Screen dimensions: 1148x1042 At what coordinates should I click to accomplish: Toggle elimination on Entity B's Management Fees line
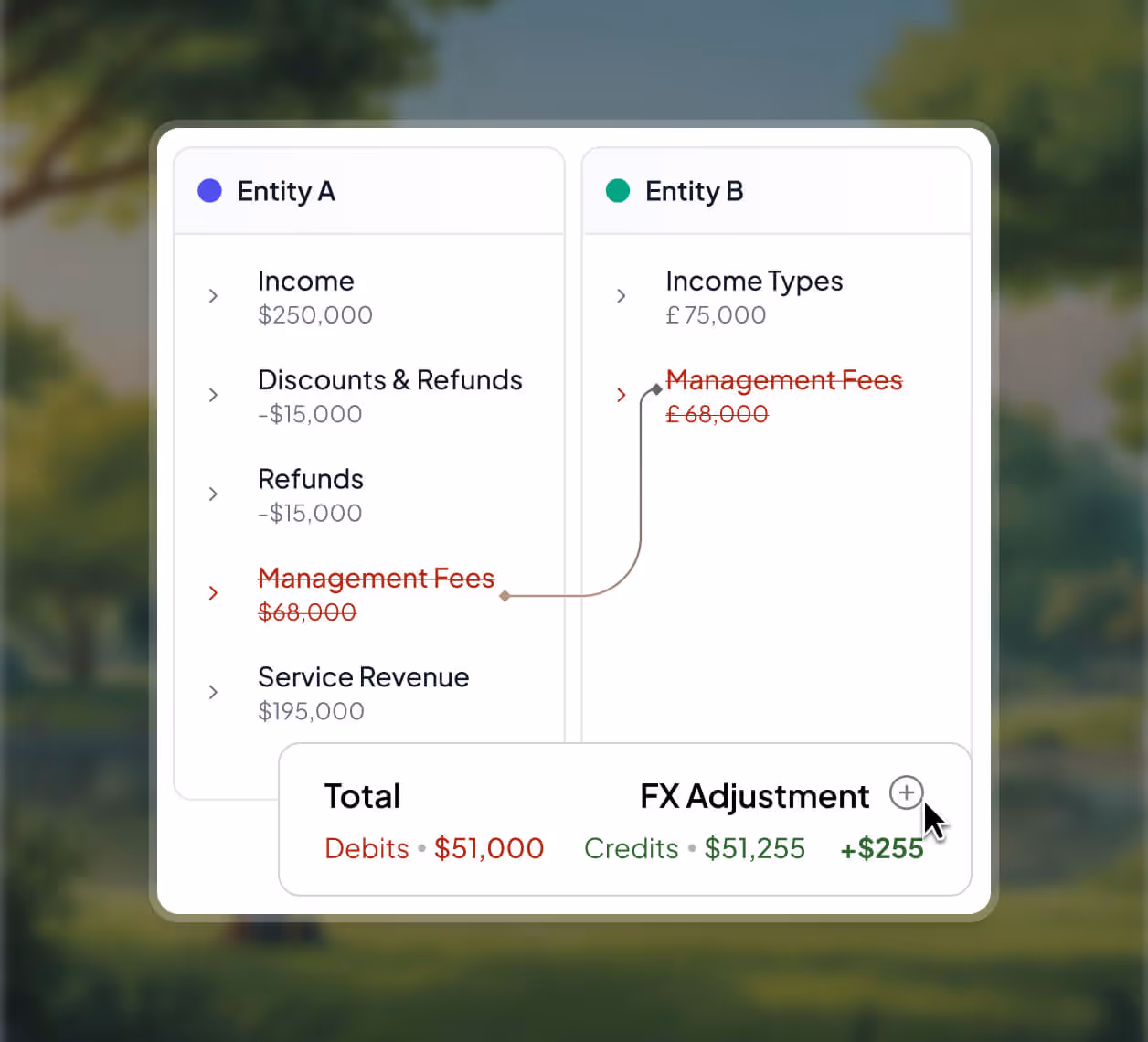[784, 380]
